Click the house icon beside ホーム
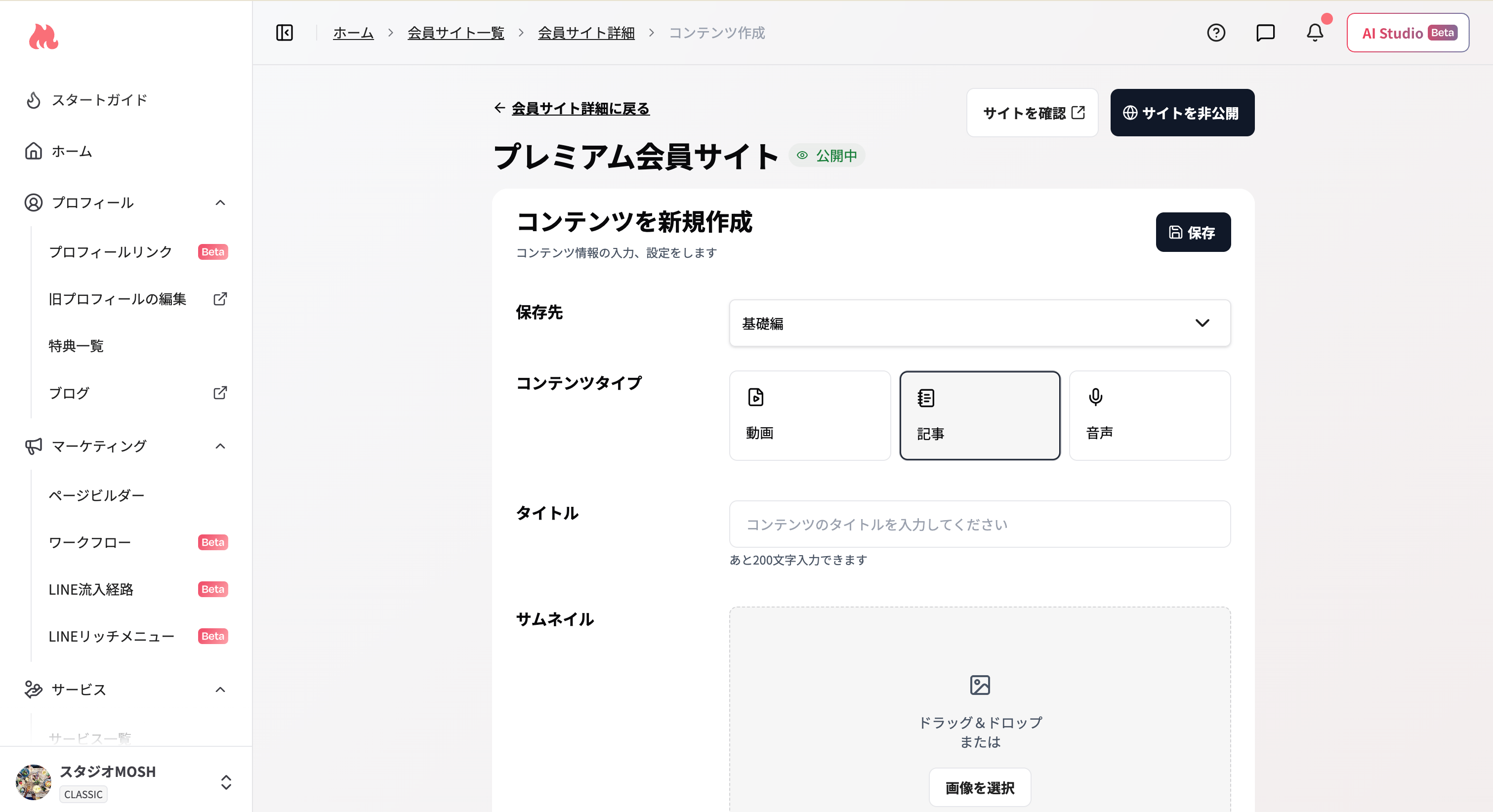1493x812 pixels. click(x=34, y=151)
